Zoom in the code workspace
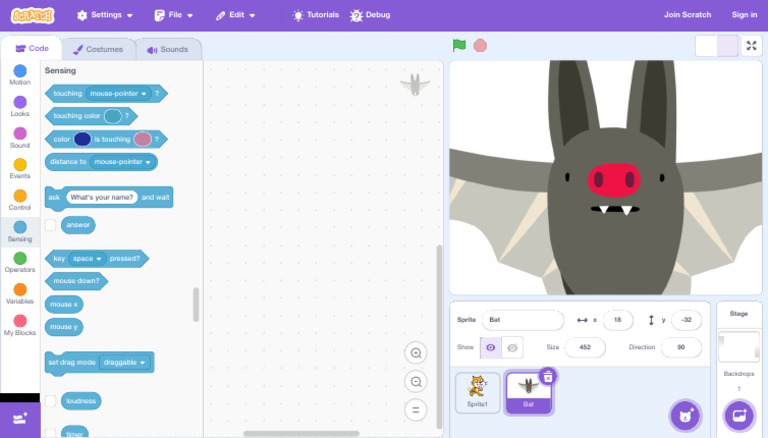The height and width of the screenshot is (438, 768). [416, 353]
